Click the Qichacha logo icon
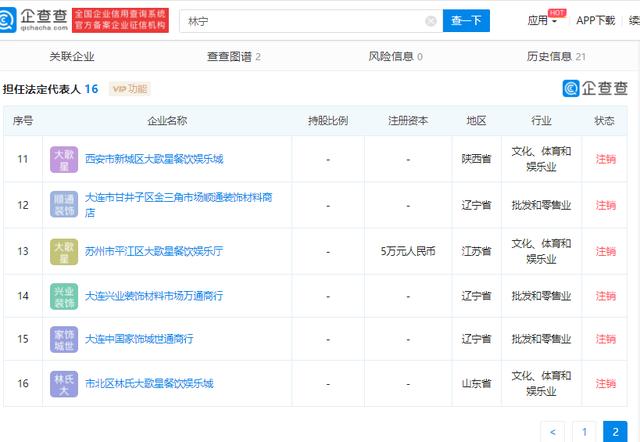640x442 pixels. pyautogui.click(x=7, y=20)
